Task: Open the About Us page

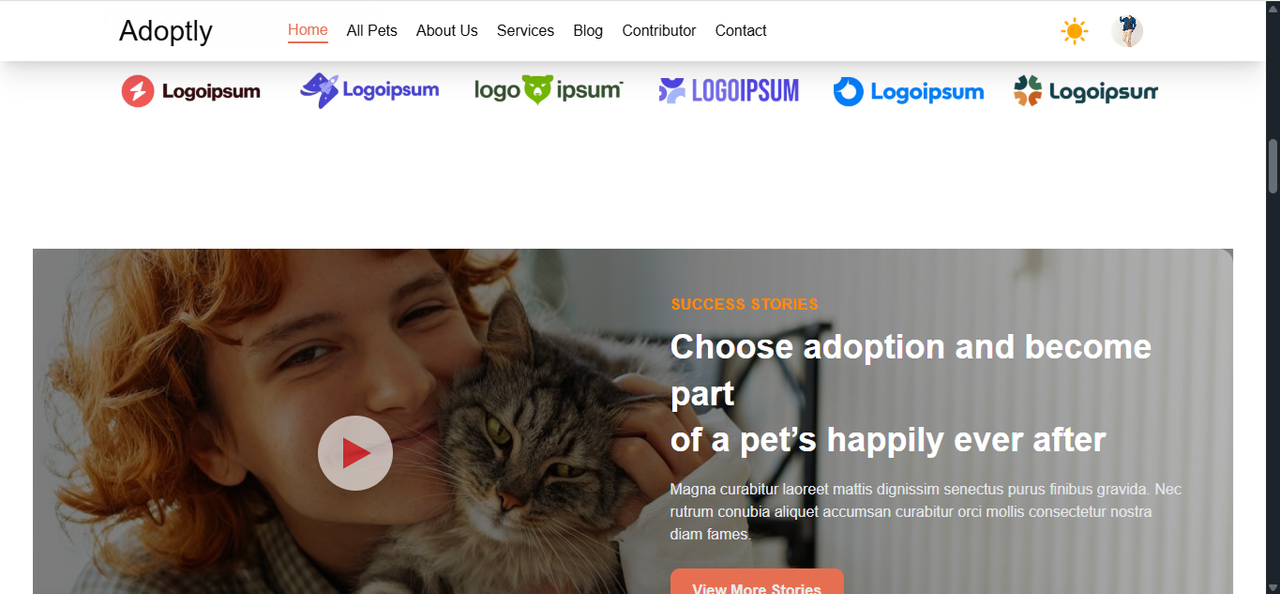Action: pyautogui.click(x=447, y=31)
